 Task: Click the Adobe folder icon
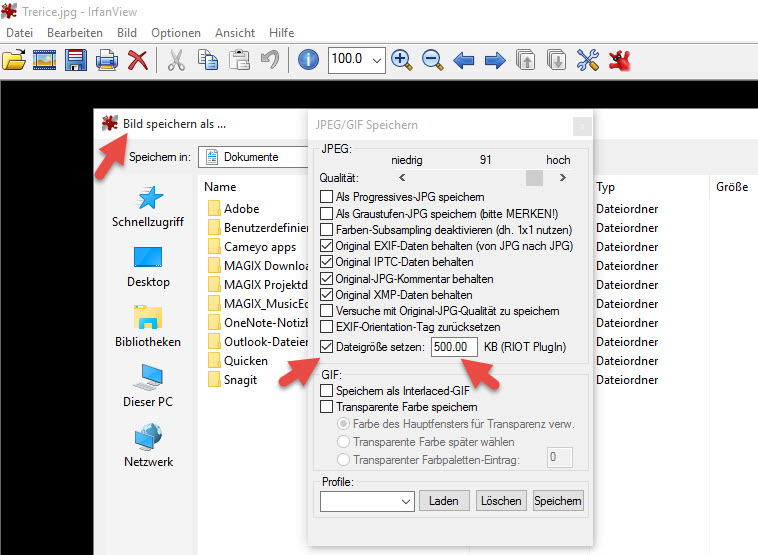(x=214, y=208)
